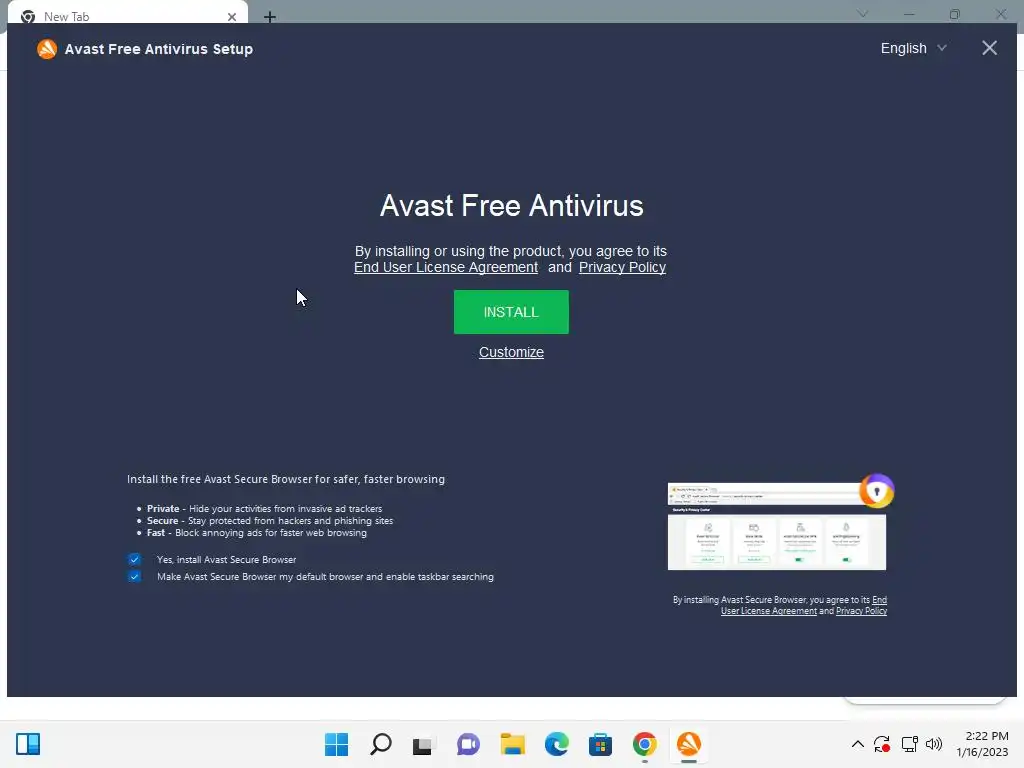Click 'Private' browser feature bullet text

pos(264,509)
